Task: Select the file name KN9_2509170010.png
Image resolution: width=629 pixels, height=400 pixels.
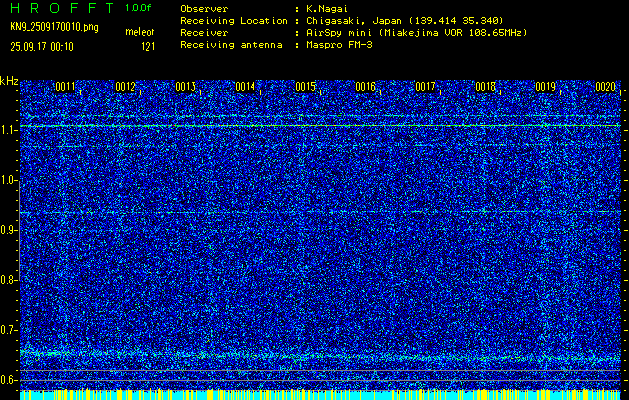Action: tap(54, 28)
